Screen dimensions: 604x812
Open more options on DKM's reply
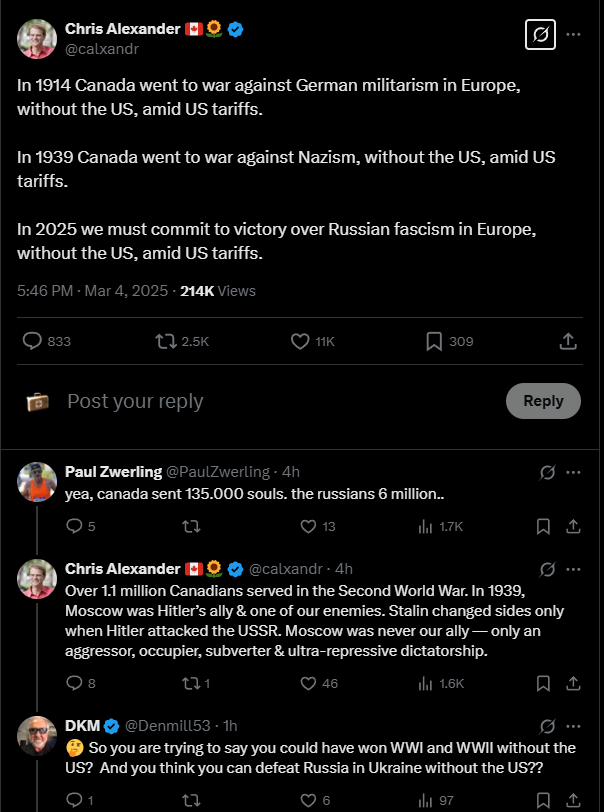coord(573,727)
